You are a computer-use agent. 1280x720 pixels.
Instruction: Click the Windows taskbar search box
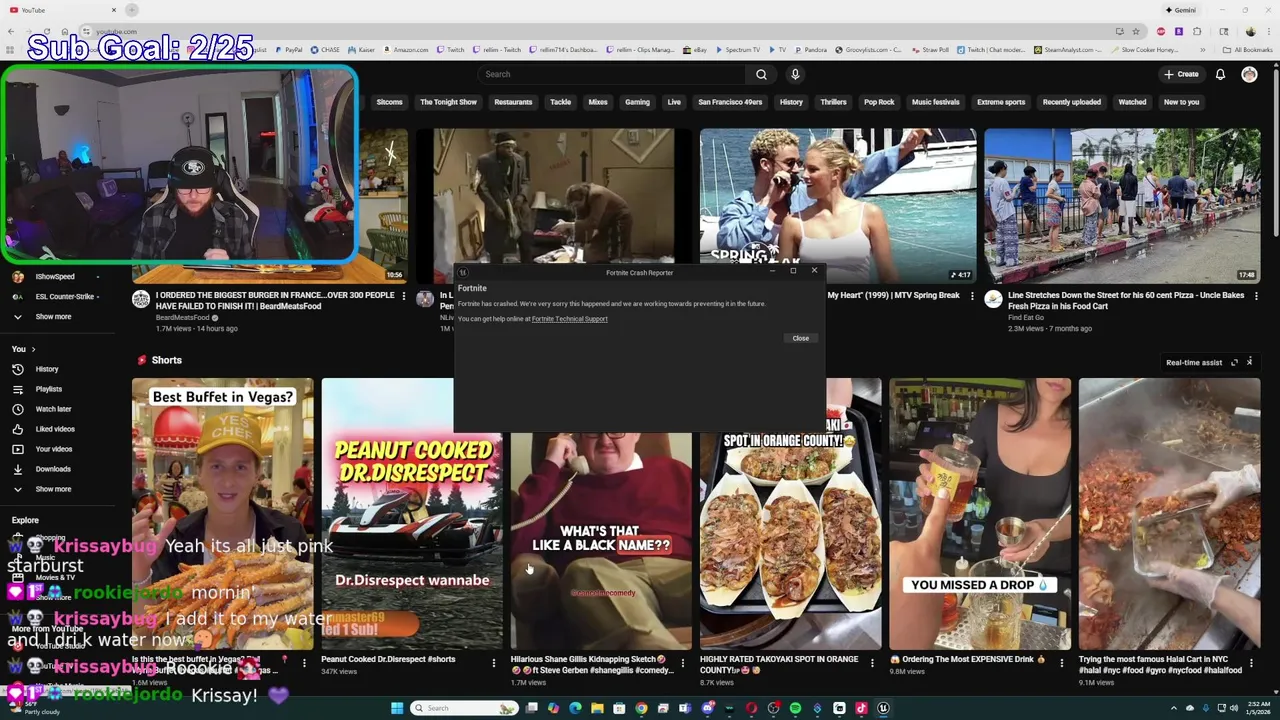(x=465, y=708)
